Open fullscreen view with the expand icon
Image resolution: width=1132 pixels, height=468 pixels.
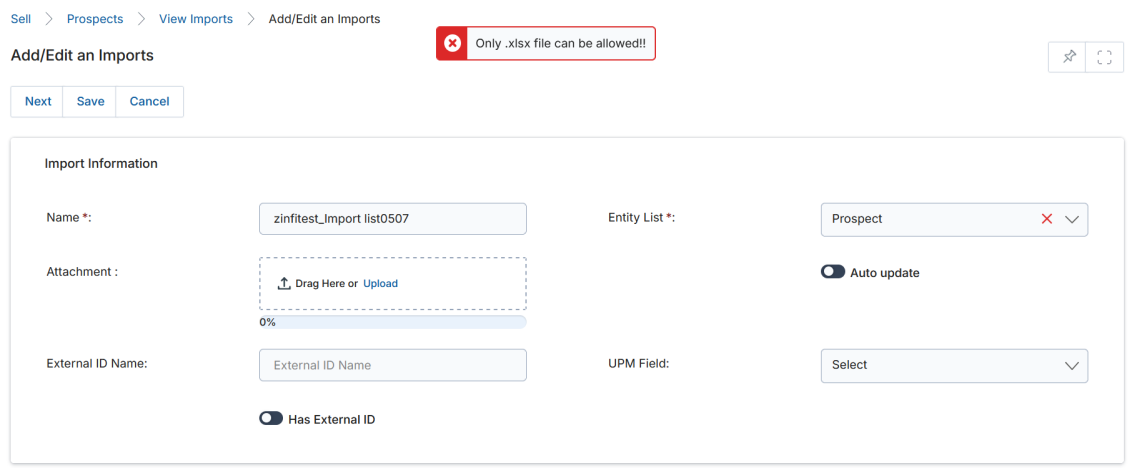(x=1104, y=58)
